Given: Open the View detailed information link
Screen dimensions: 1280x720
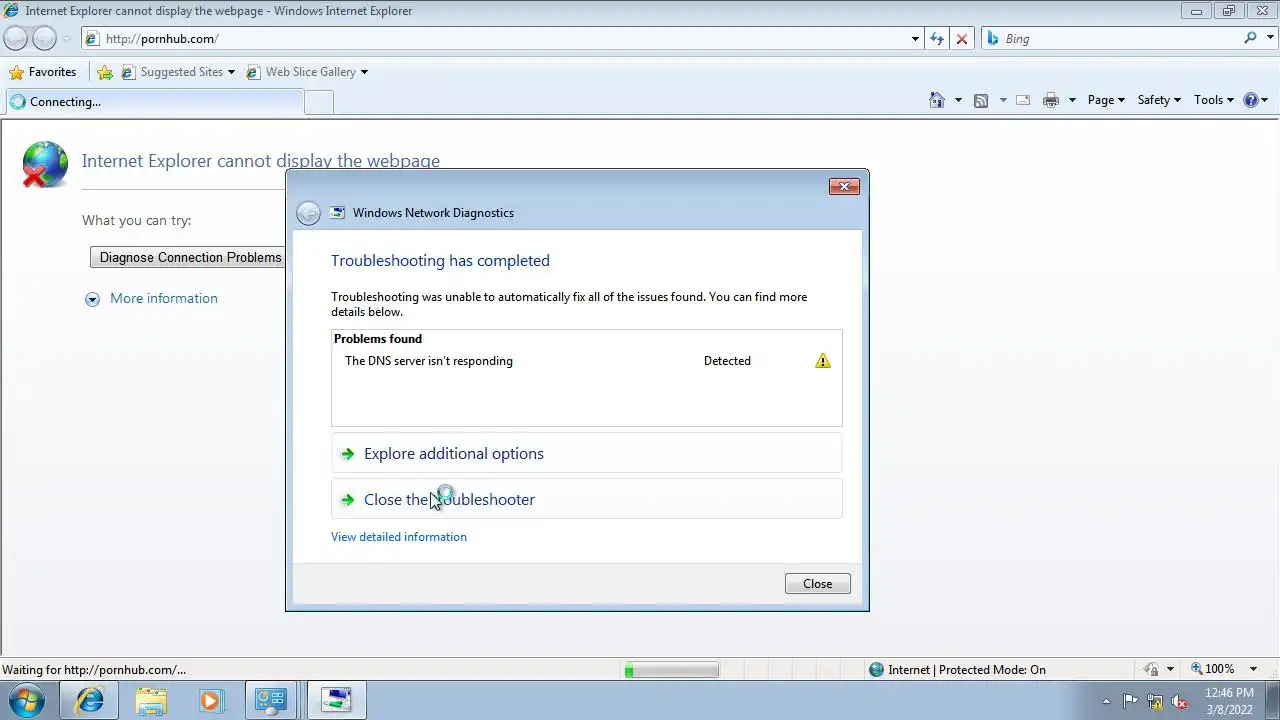Looking at the screenshot, I should [398, 537].
